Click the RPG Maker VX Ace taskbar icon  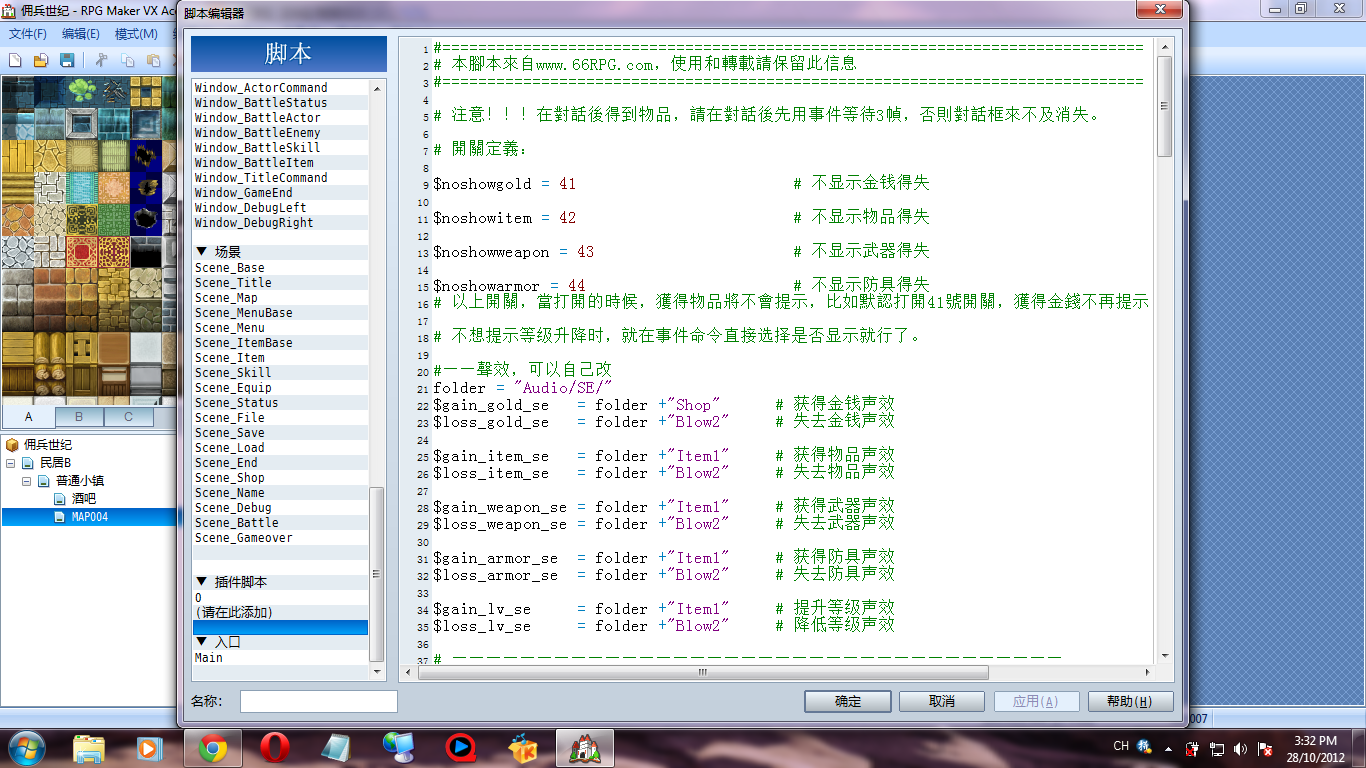(x=585, y=748)
